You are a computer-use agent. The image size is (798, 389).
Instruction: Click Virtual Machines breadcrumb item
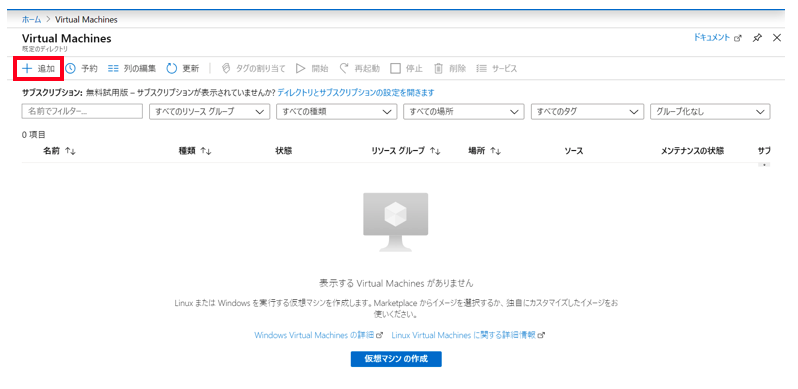point(86,20)
